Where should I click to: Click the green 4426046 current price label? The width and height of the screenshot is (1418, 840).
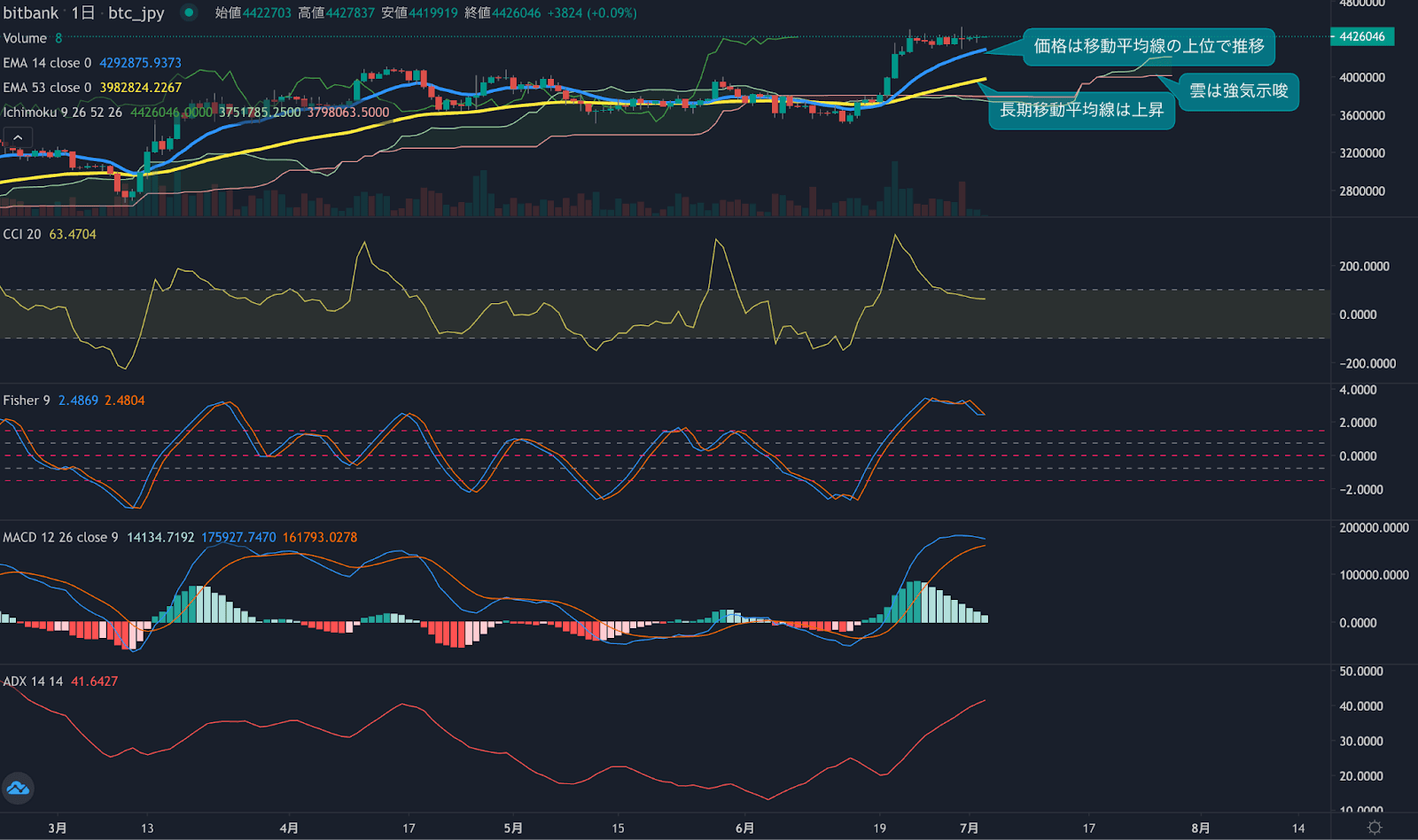tap(1362, 36)
